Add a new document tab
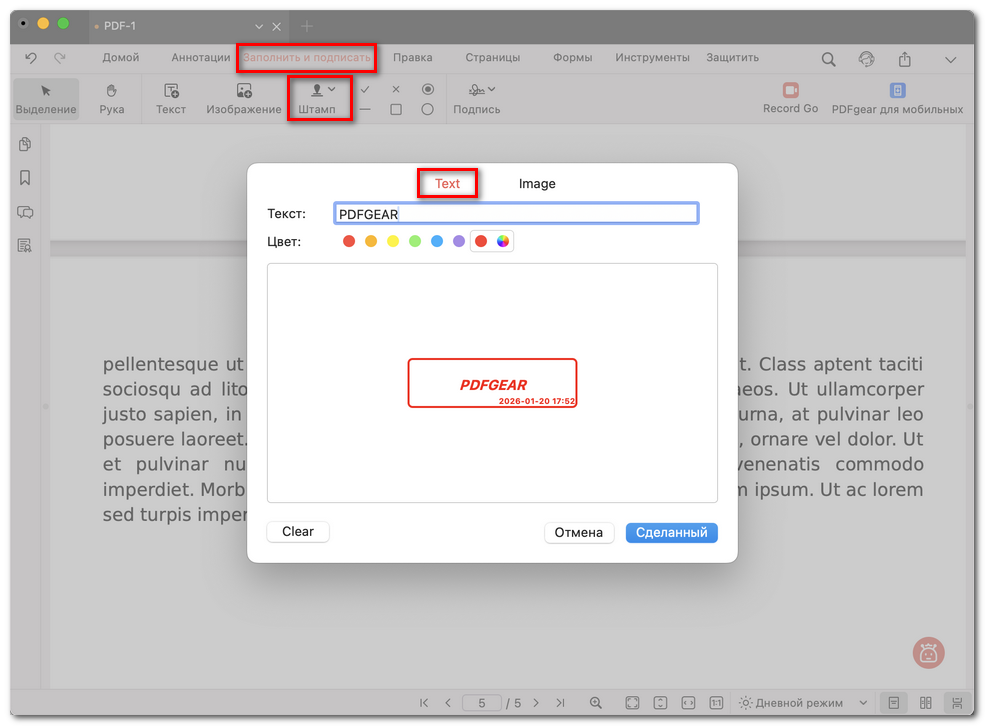 click(x=307, y=26)
